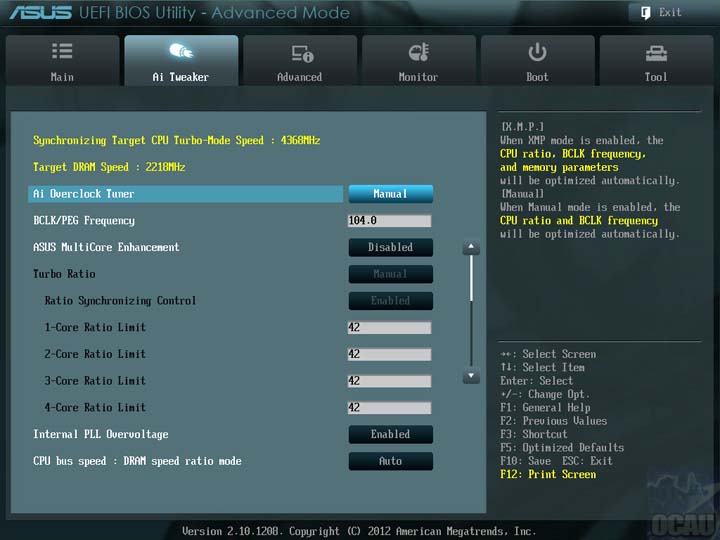Switch to the Main tab
The image size is (720, 540).
pos(62,60)
